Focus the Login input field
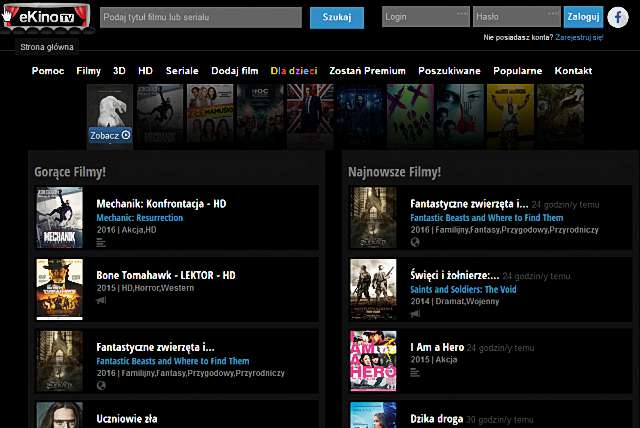 (x=426, y=17)
